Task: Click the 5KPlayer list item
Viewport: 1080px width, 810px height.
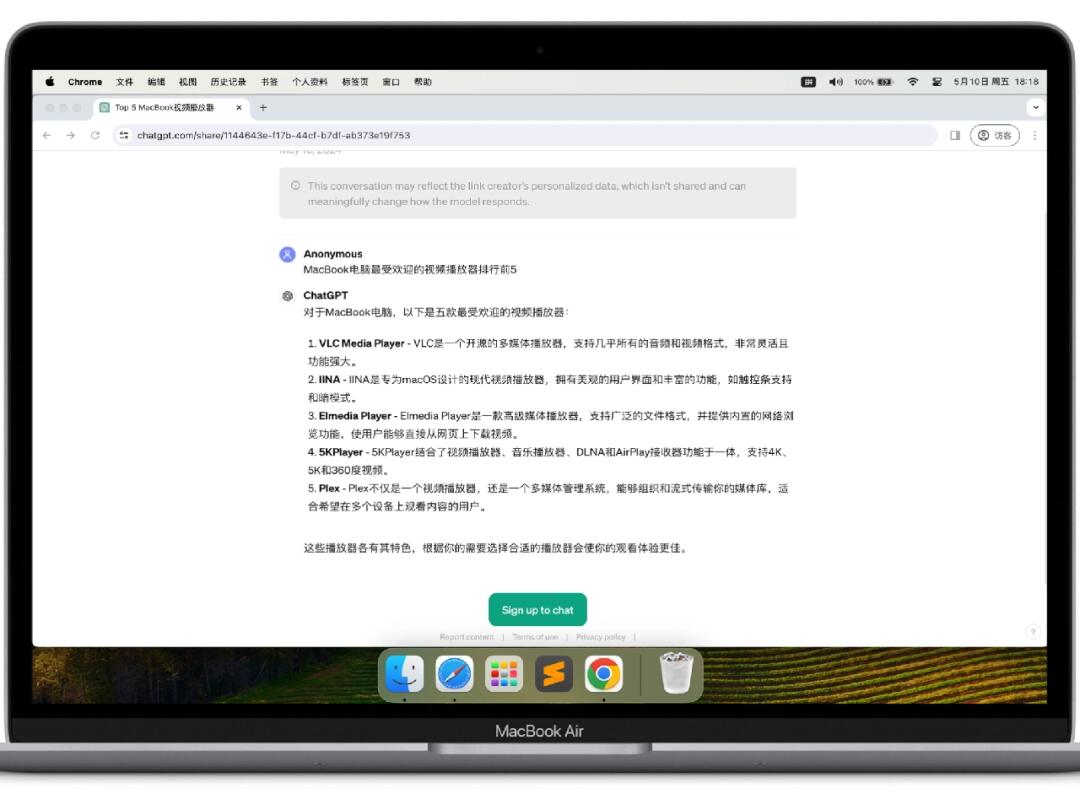Action: (550, 461)
